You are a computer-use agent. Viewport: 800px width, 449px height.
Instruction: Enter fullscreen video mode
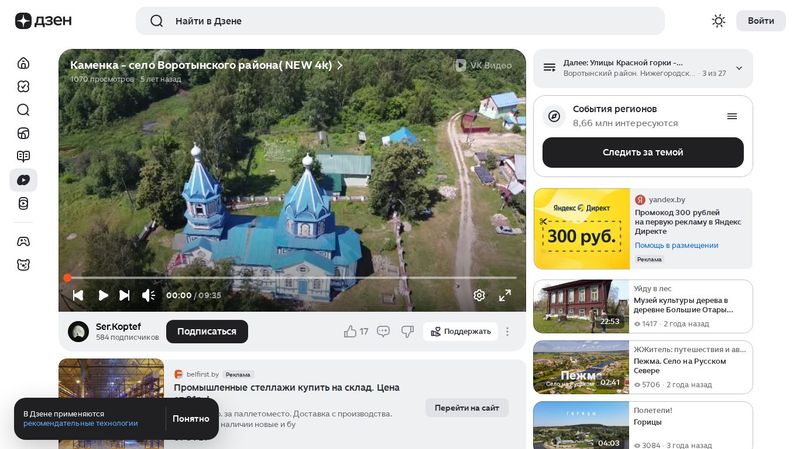(505, 295)
